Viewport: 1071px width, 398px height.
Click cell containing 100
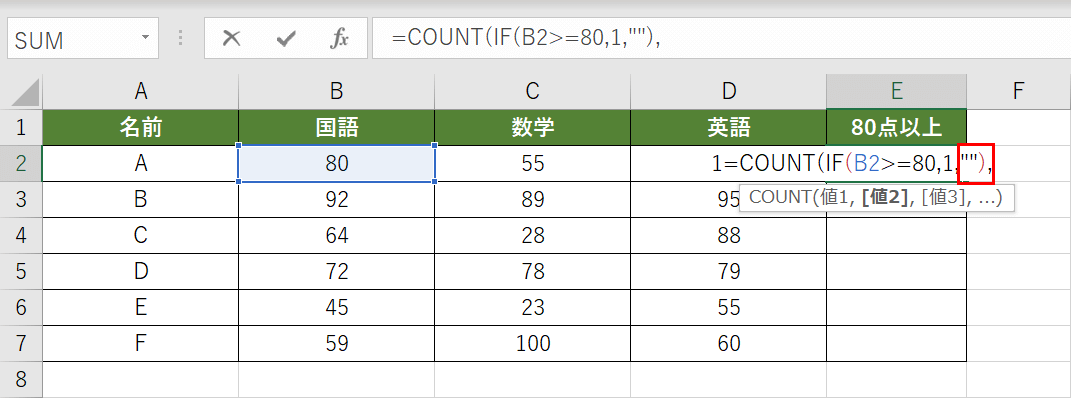[533, 343]
